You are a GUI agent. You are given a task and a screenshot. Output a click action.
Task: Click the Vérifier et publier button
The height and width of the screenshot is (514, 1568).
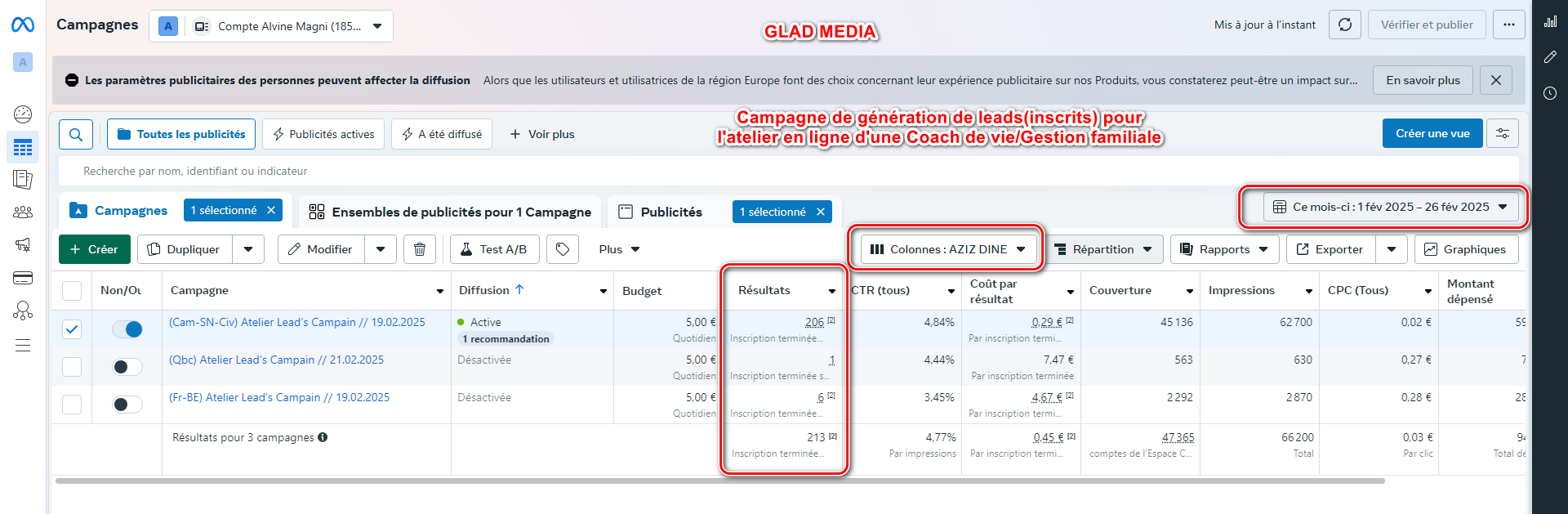pos(1427,25)
